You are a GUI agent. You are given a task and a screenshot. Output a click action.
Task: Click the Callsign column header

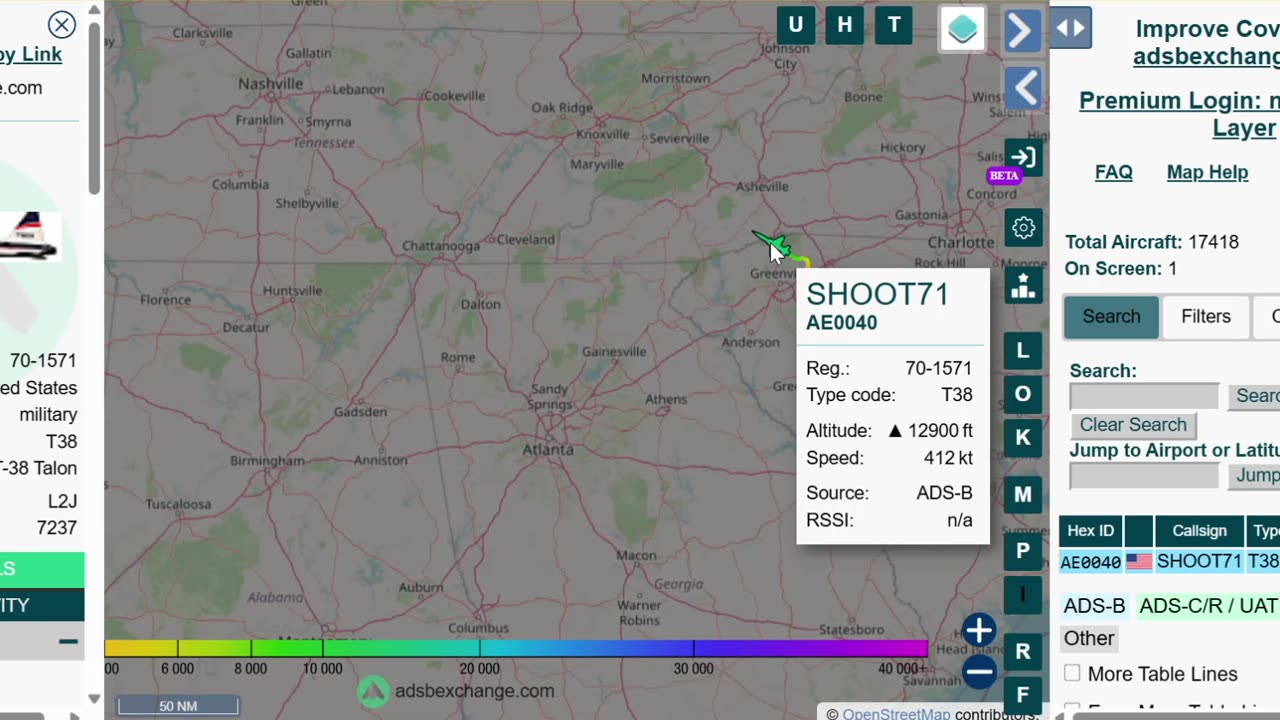click(x=1199, y=531)
